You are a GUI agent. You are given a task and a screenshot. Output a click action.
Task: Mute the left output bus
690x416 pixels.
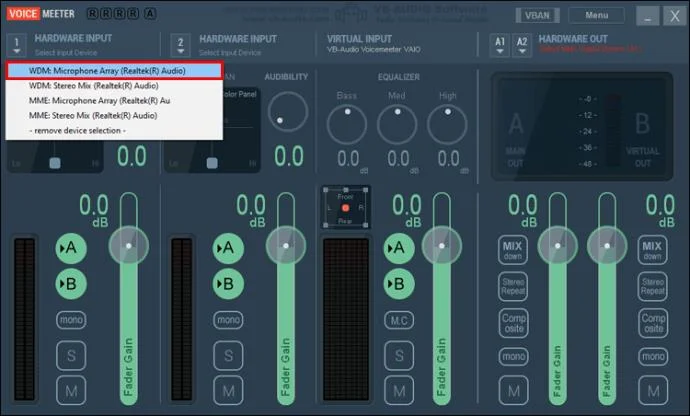click(514, 390)
